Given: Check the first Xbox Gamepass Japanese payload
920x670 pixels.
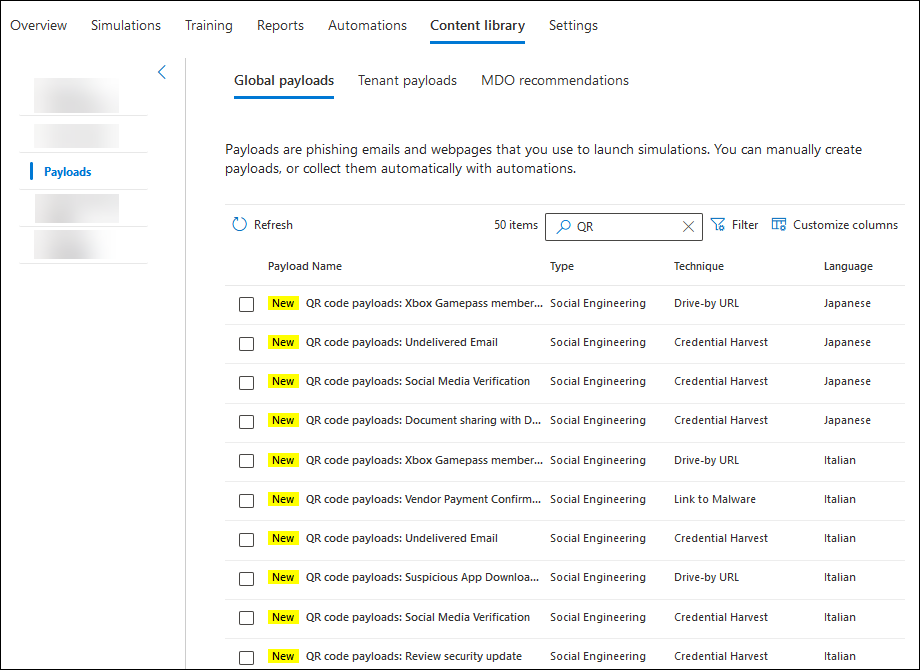Looking at the screenshot, I should coord(246,304).
